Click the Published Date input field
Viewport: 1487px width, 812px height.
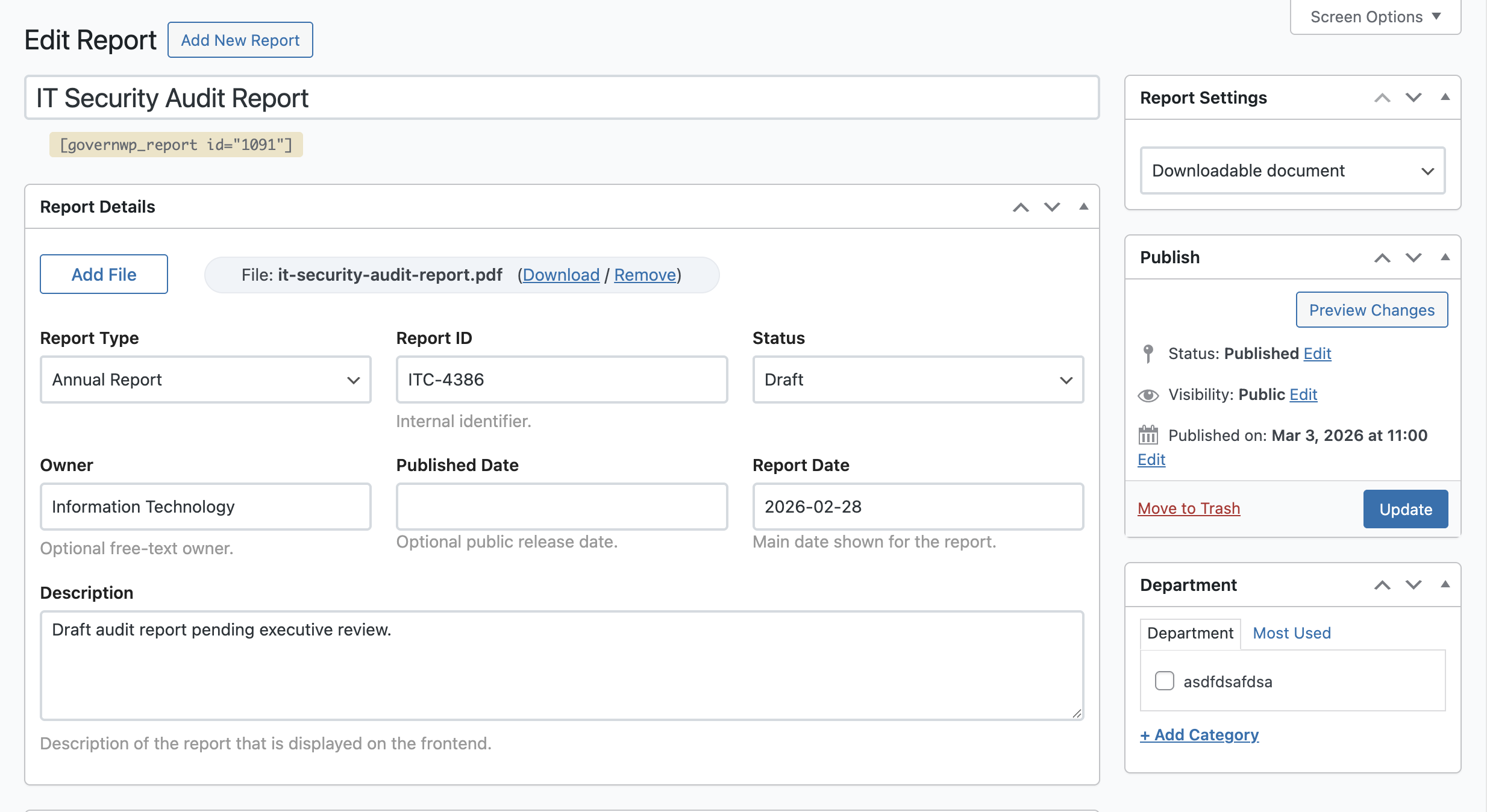[562, 507]
